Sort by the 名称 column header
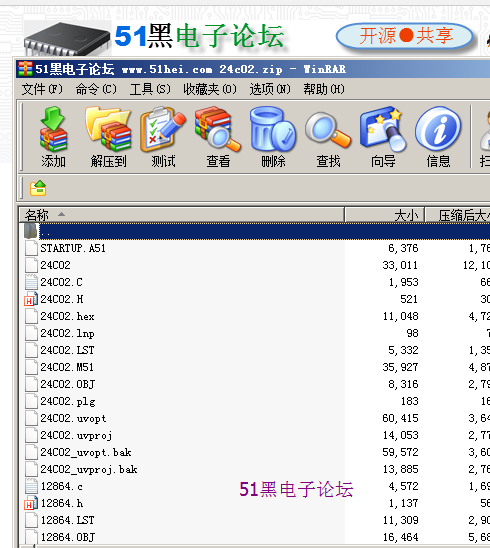The width and height of the screenshot is (490, 548). tap(182, 215)
